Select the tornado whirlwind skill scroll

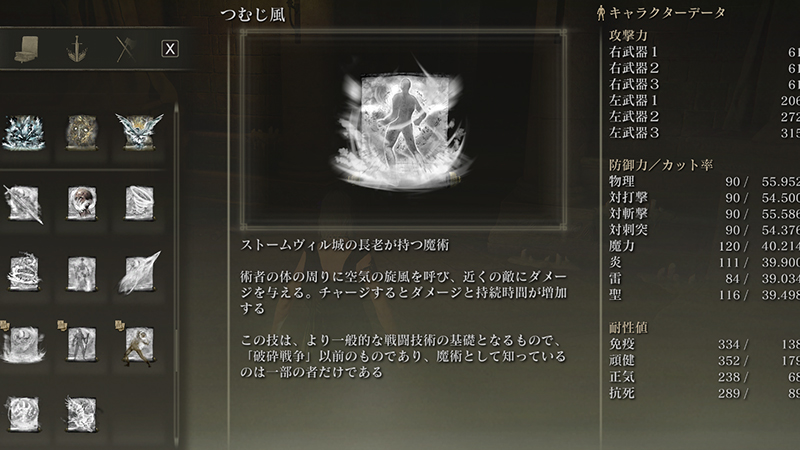coord(139,203)
